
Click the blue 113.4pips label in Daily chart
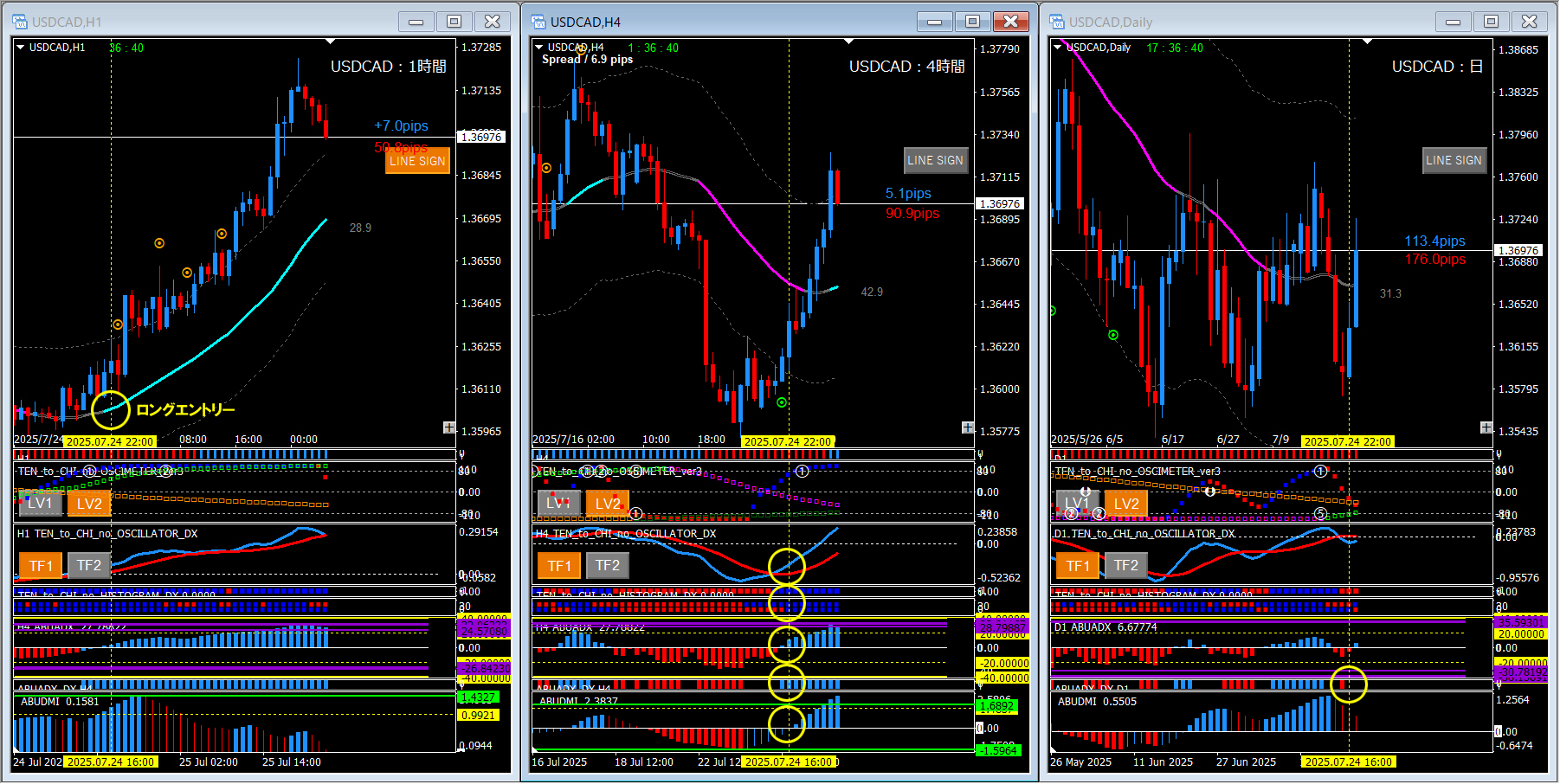tap(1434, 241)
